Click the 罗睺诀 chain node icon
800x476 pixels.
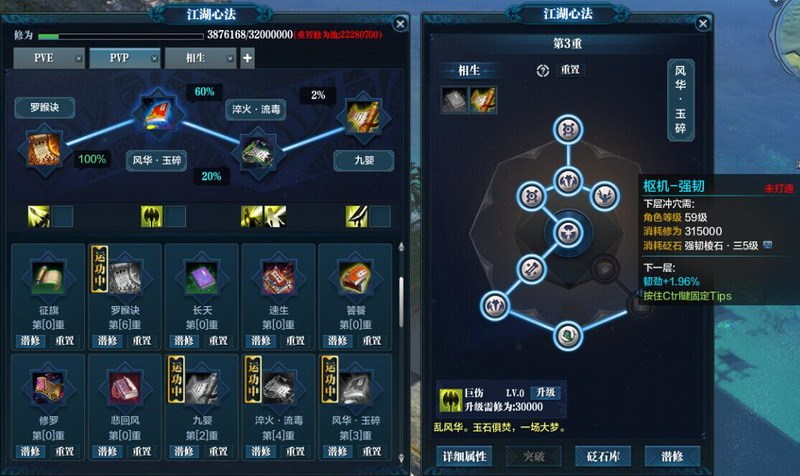pyautogui.click(x=43, y=149)
